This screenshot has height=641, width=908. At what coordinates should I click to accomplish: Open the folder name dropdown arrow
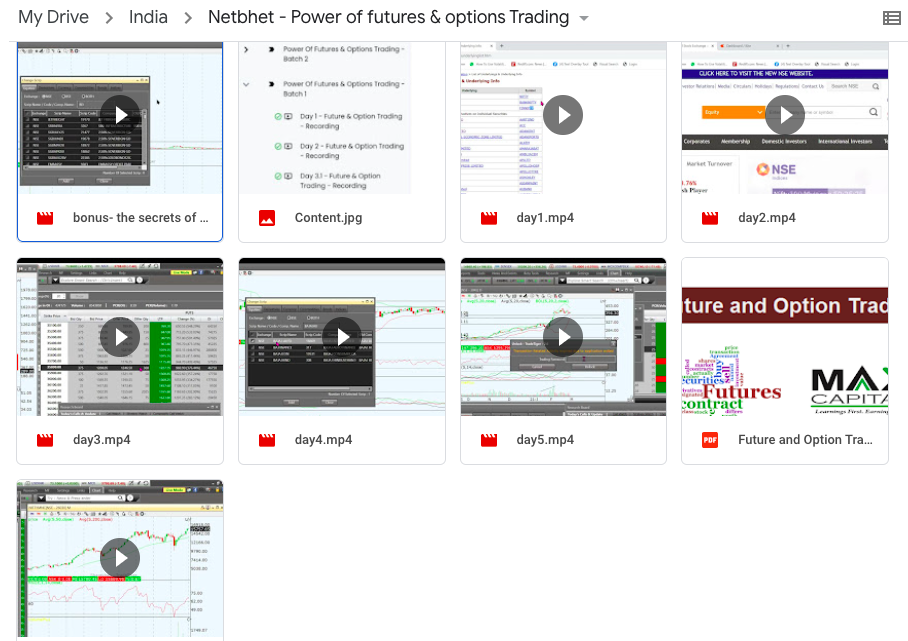[584, 19]
